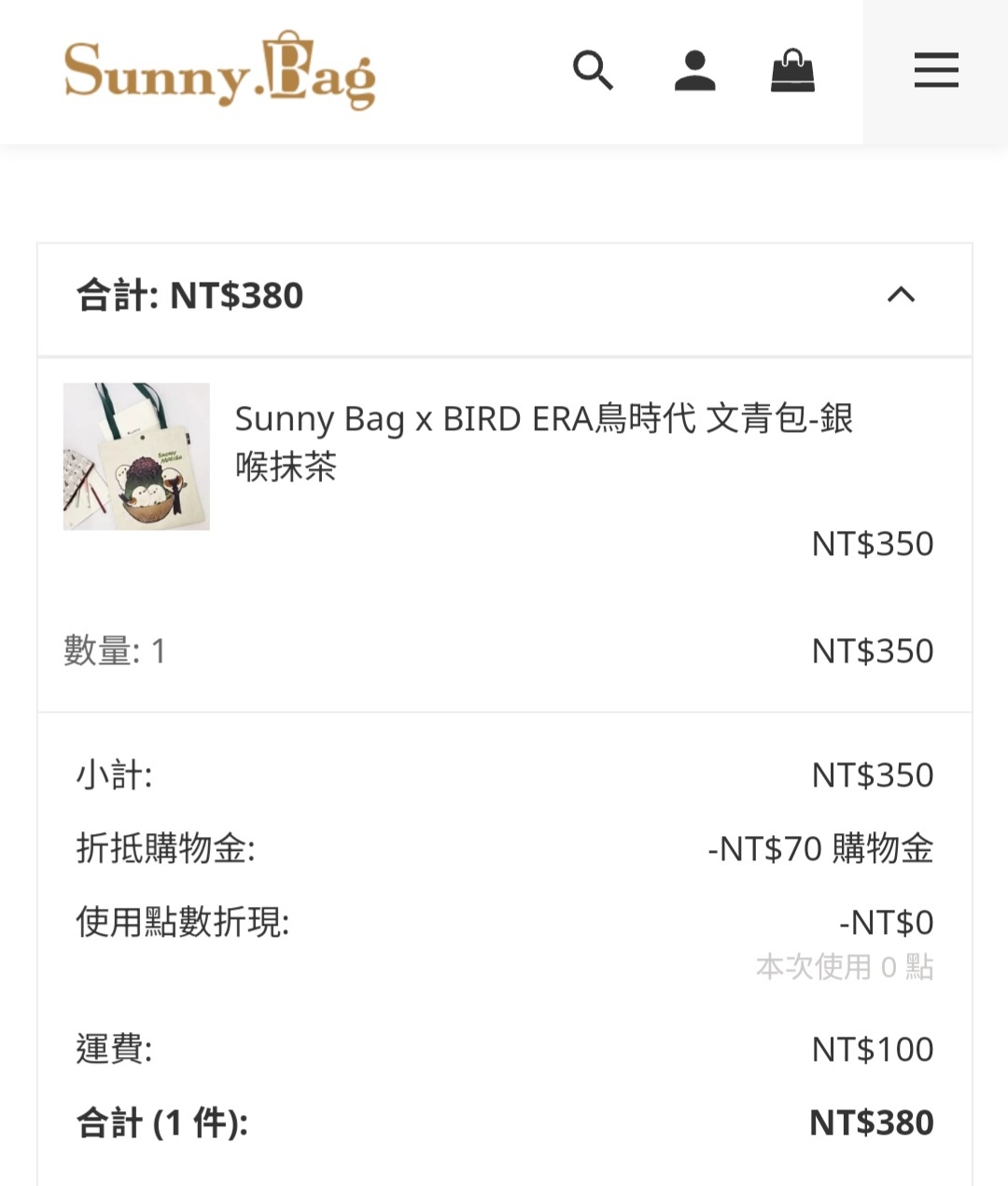Open the tote bag product thumbnail

click(136, 456)
